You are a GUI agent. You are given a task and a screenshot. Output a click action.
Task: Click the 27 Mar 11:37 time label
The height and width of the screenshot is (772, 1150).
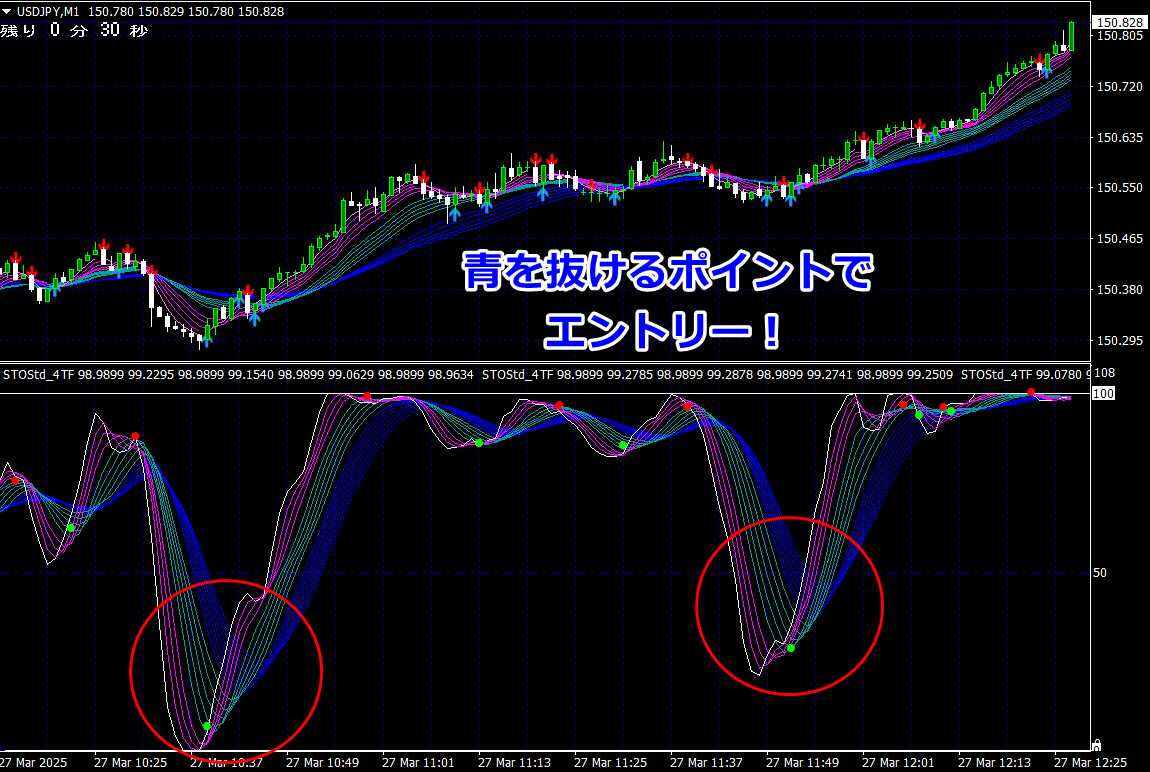click(707, 762)
